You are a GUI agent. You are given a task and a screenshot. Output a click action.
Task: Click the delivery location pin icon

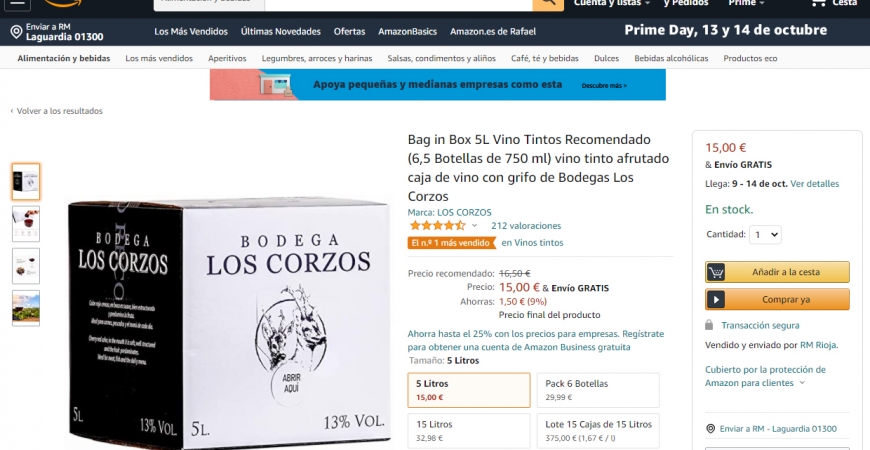click(17, 32)
